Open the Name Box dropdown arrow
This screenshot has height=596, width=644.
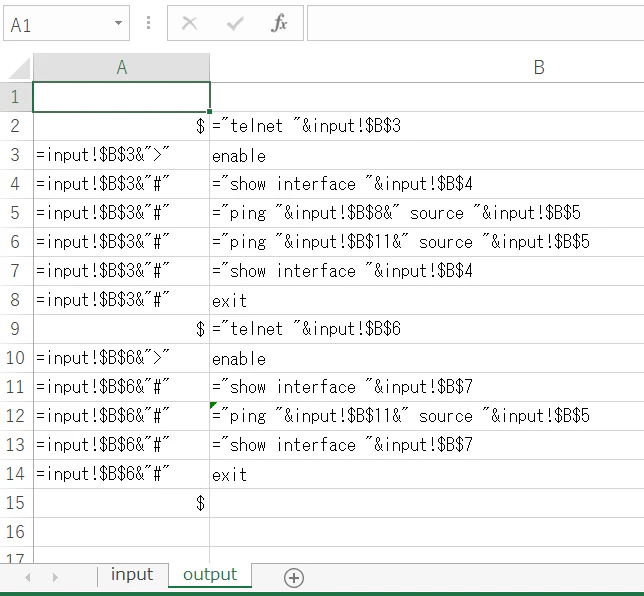118,23
